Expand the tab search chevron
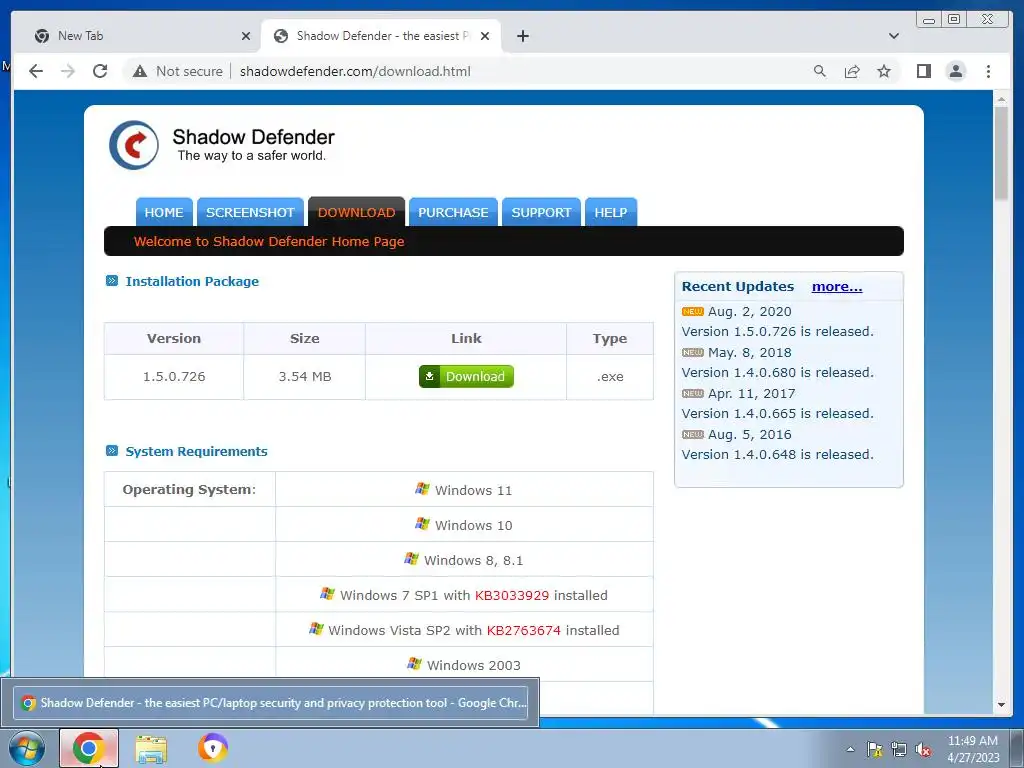The height and width of the screenshot is (768, 1024). point(894,36)
